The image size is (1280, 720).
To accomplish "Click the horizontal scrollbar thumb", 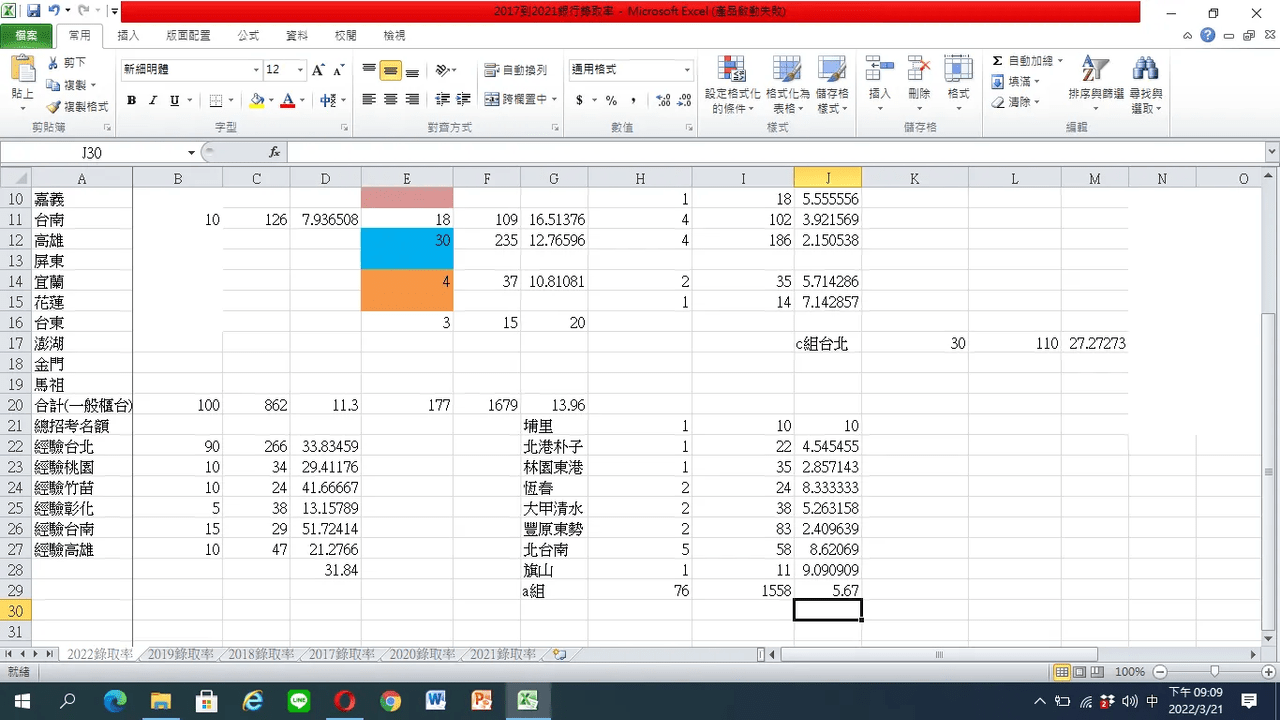I will 939,654.
